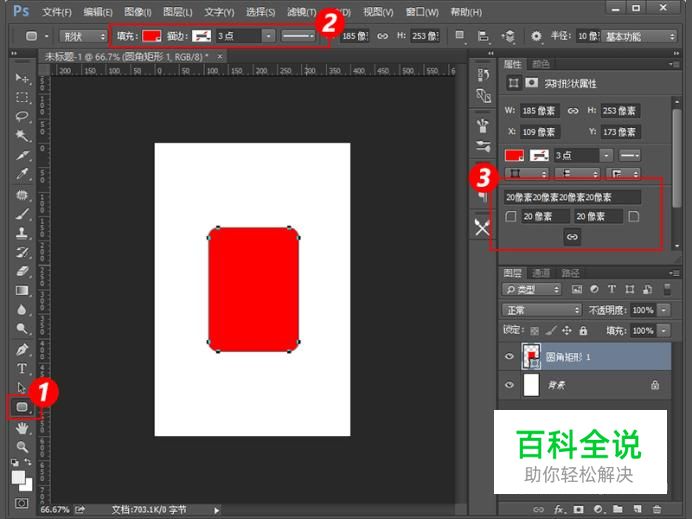The width and height of the screenshot is (692, 519).
Task: Select the Pen tool
Action: [x=21, y=350]
